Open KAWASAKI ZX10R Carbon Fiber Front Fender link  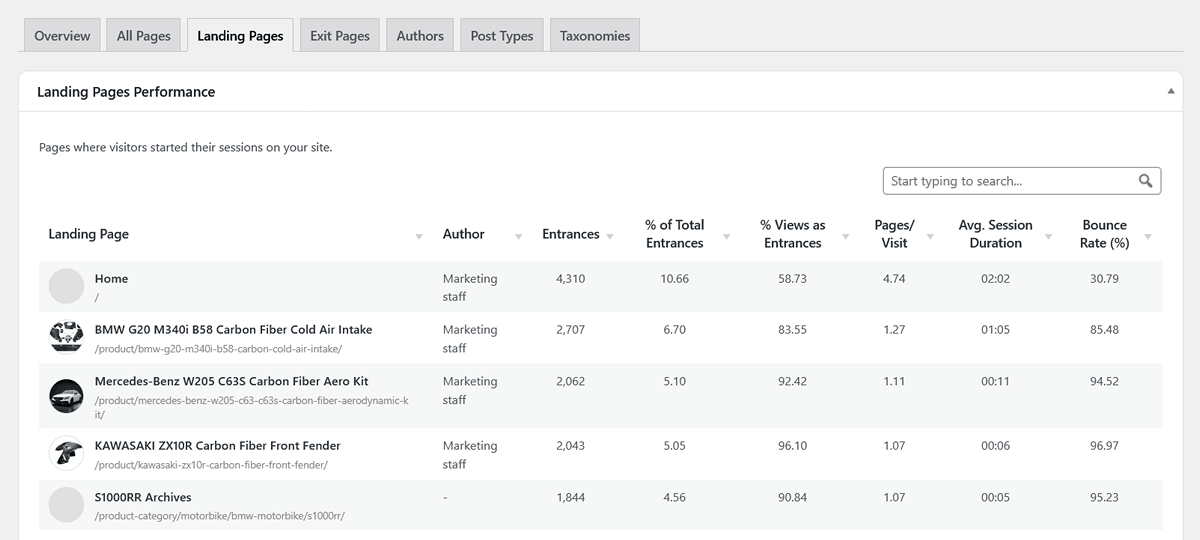pyautogui.click(x=218, y=446)
